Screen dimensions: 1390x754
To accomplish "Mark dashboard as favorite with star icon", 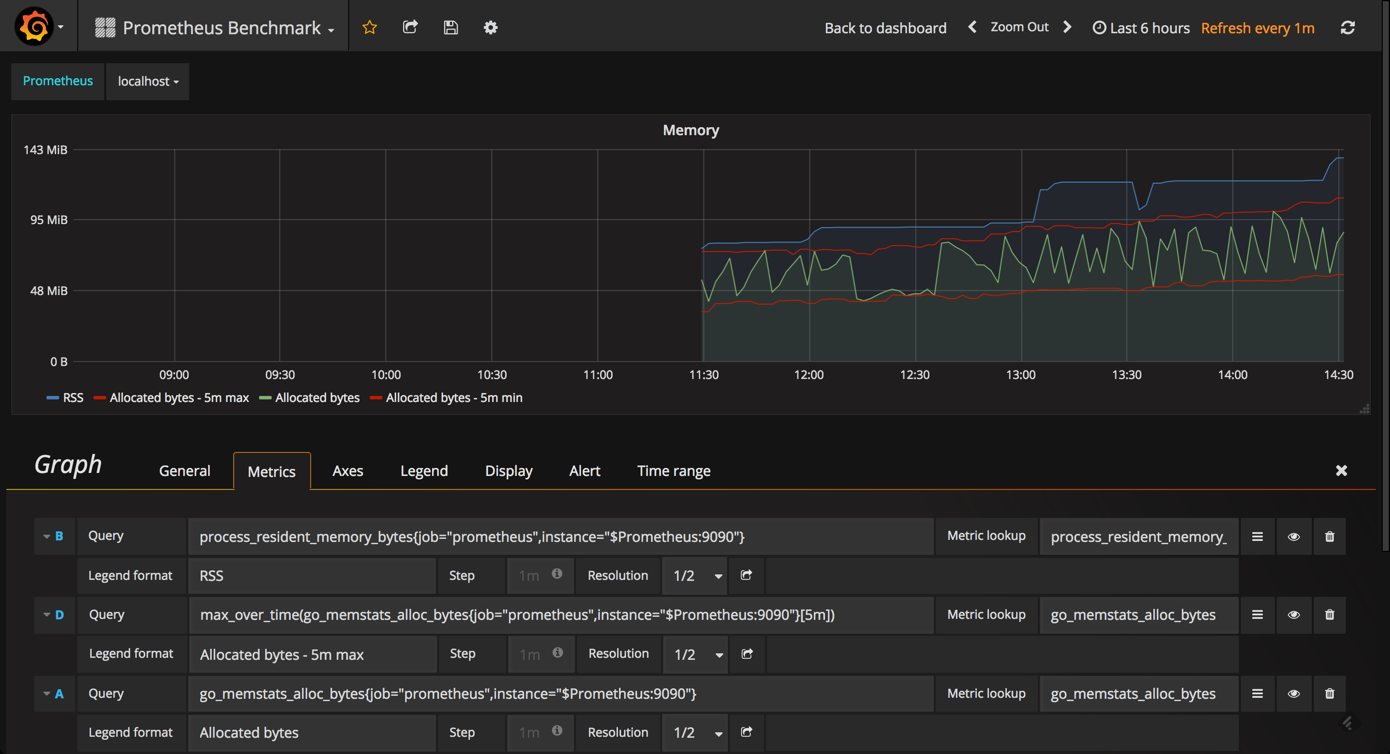I will coord(369,27).
